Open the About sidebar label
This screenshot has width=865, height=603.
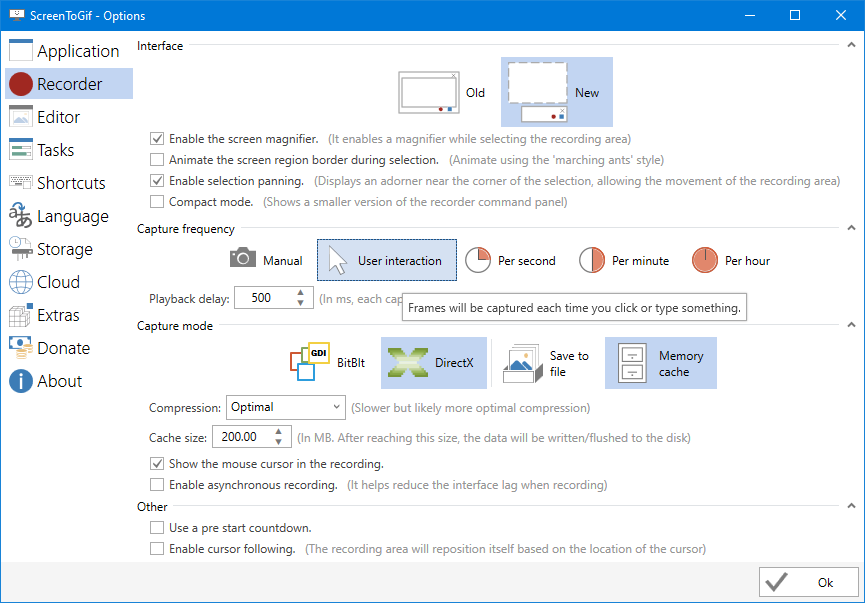60,381
